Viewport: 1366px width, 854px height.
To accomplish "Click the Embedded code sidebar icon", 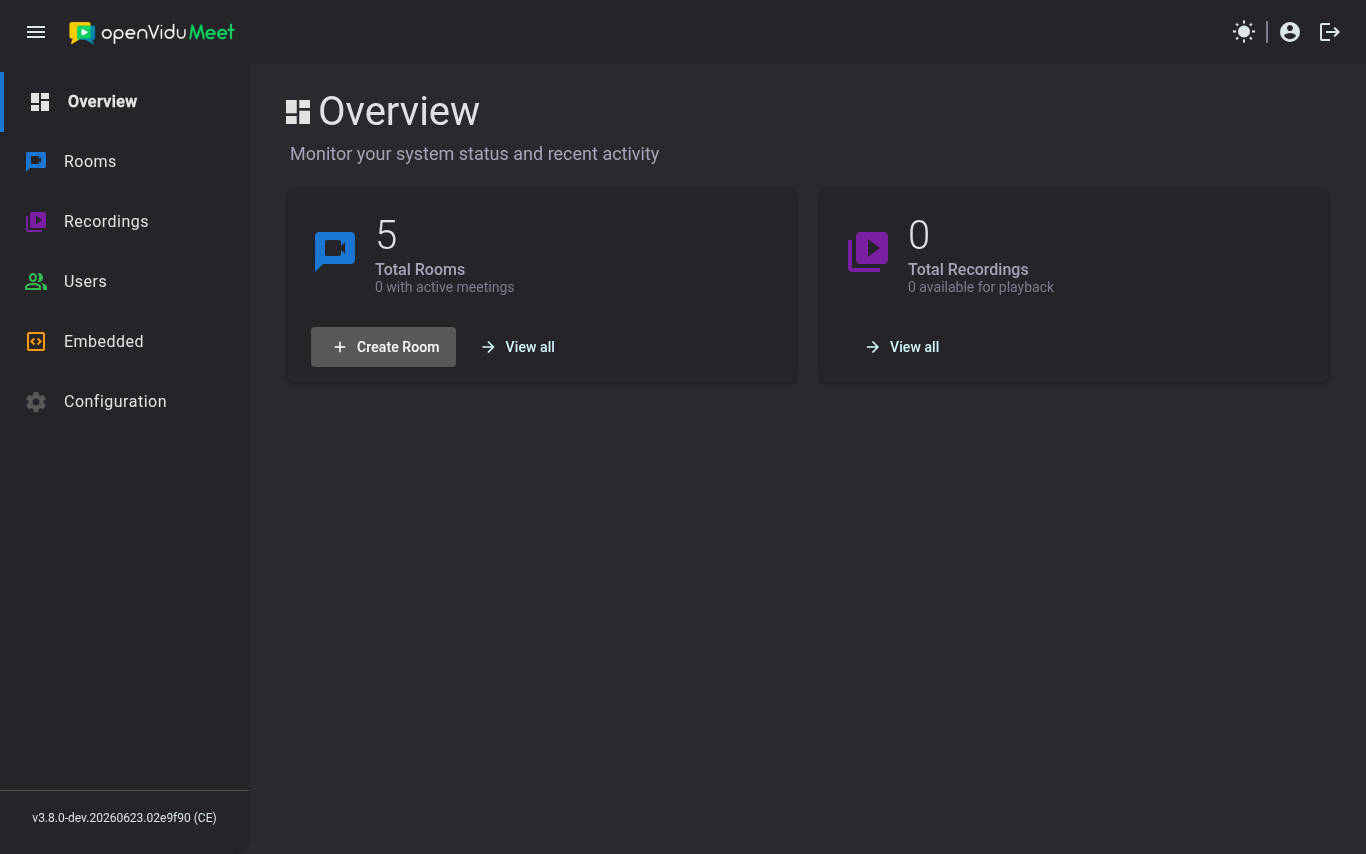I will [36, 342].
